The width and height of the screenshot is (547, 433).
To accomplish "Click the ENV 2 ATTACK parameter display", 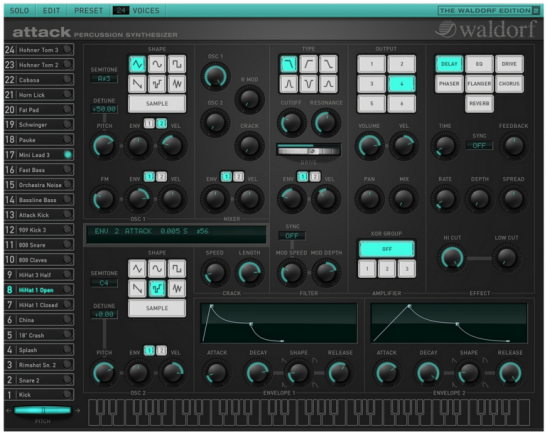I will click(x=176, y=234).
